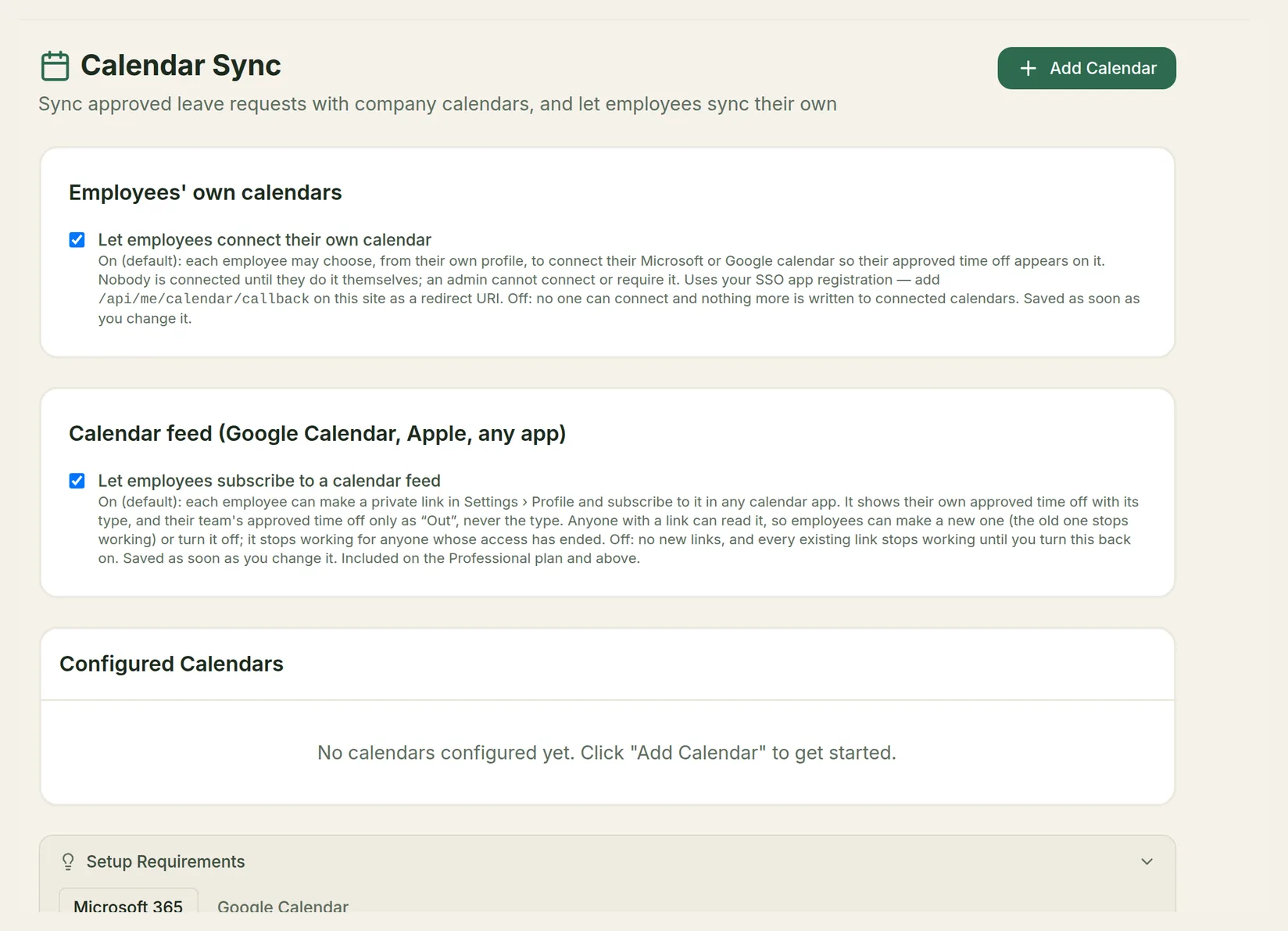Click the Calendar Sync page title
Image resolution: width=1288 pixels, height=931 pixels.
pyautogui.click(x=181, y=66)
